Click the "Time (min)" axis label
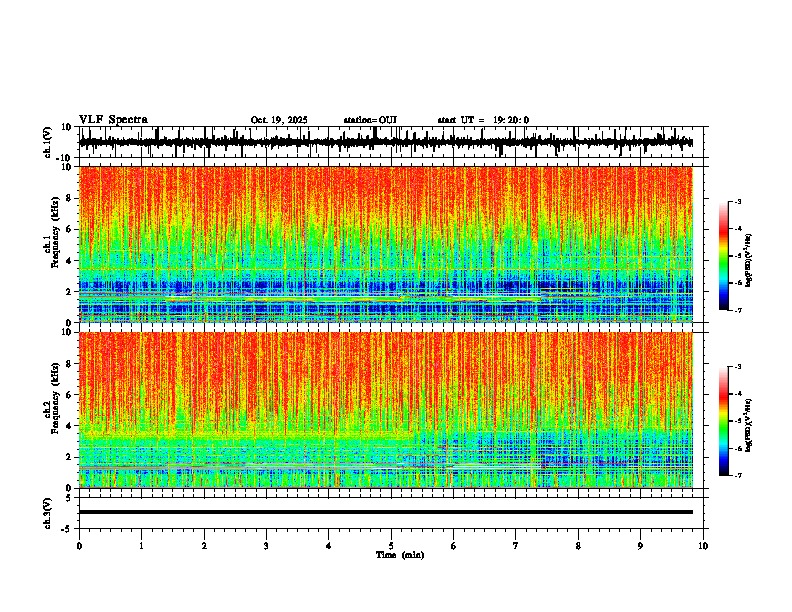This screenshot has height=612, width=792. [400, 555]
